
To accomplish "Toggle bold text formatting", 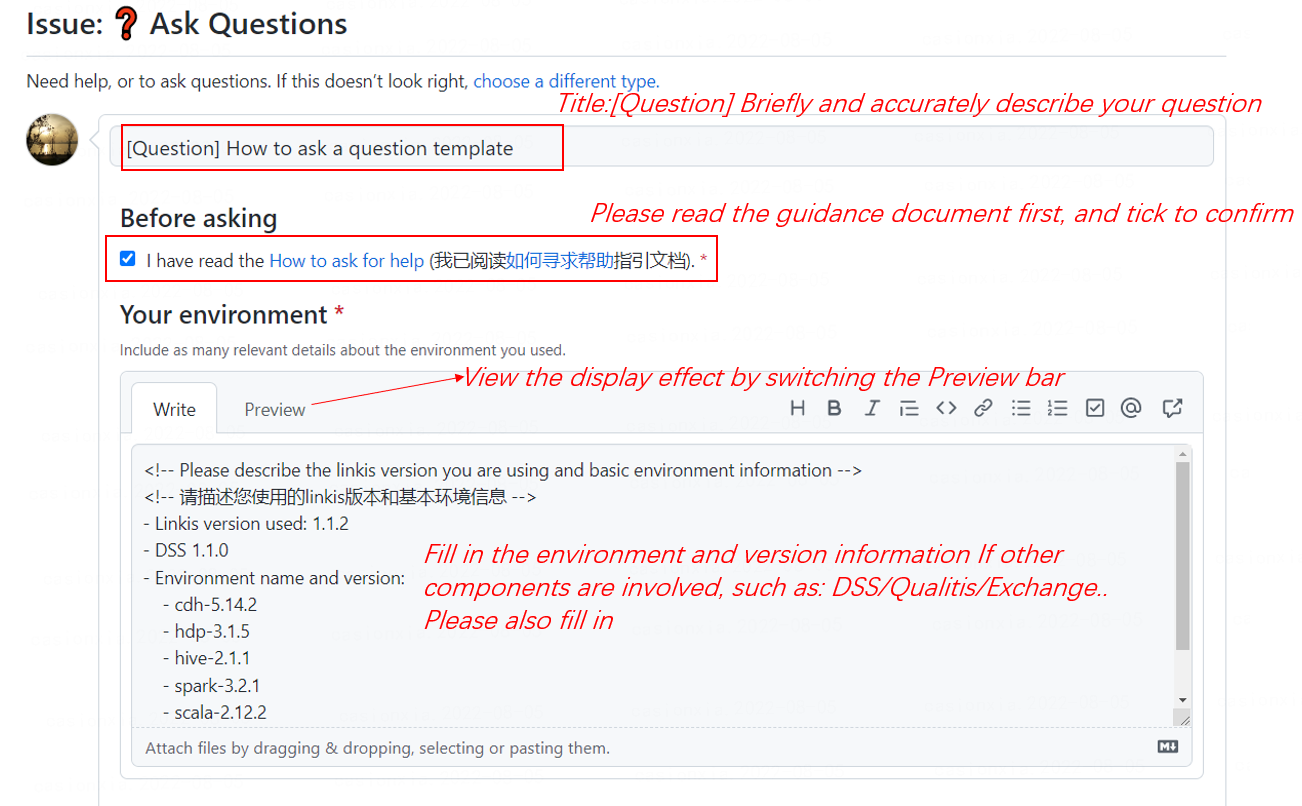I will 834,408.
